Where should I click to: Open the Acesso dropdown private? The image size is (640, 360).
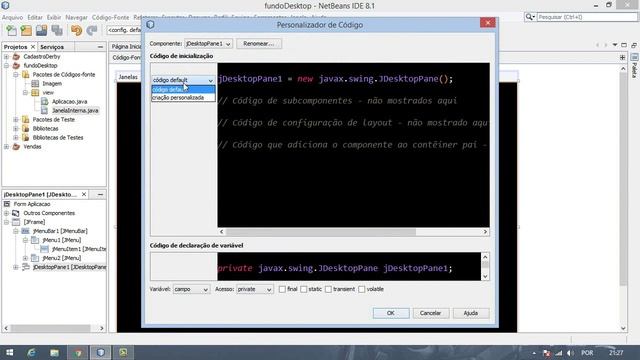point(255,289)
